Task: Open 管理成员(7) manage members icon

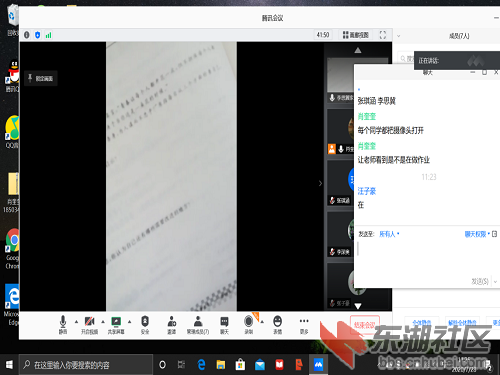Action: [198, 325]
